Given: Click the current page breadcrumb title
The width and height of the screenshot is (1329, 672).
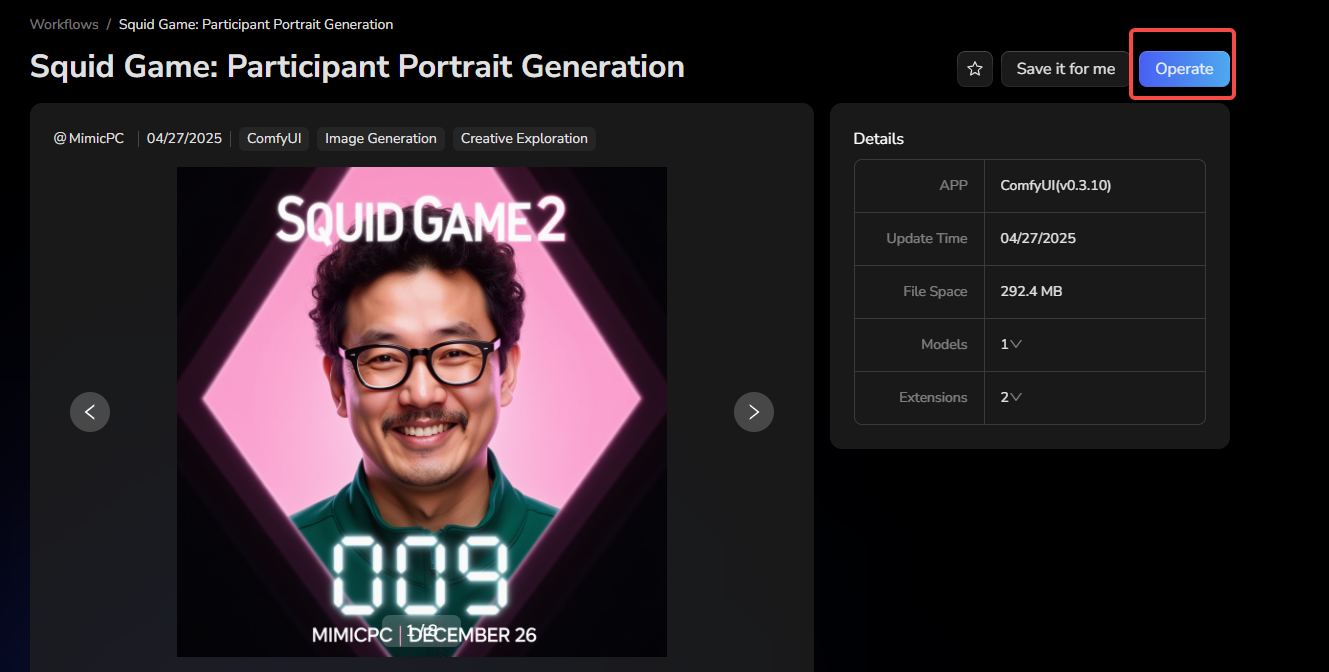Looking at the screenshot, I should click(256, 24).
